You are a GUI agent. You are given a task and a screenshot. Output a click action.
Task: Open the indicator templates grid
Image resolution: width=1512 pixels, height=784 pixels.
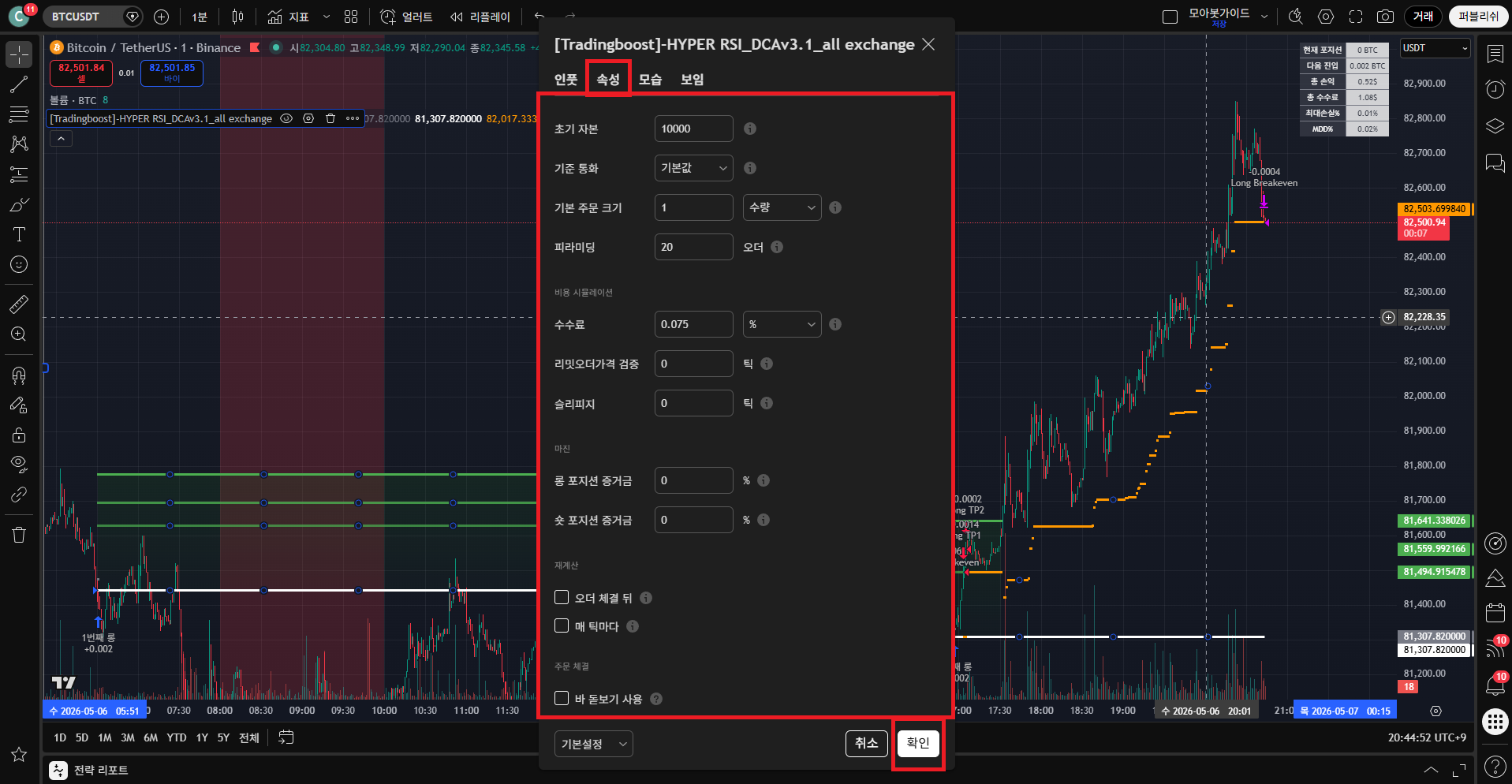[351, 17]
